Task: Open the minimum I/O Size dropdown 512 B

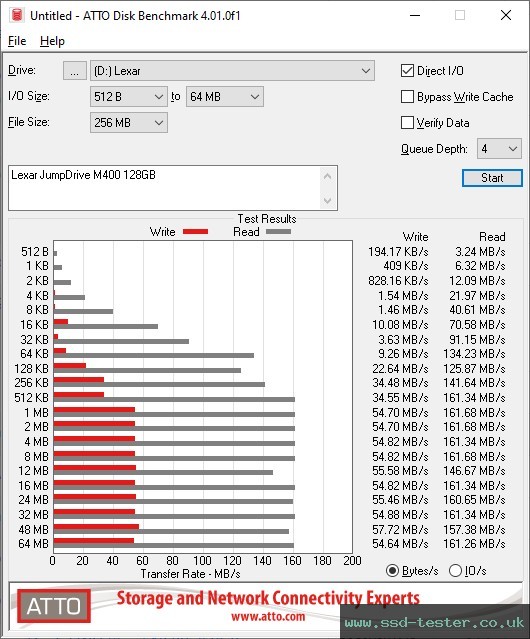Action: tap(129, 97)
